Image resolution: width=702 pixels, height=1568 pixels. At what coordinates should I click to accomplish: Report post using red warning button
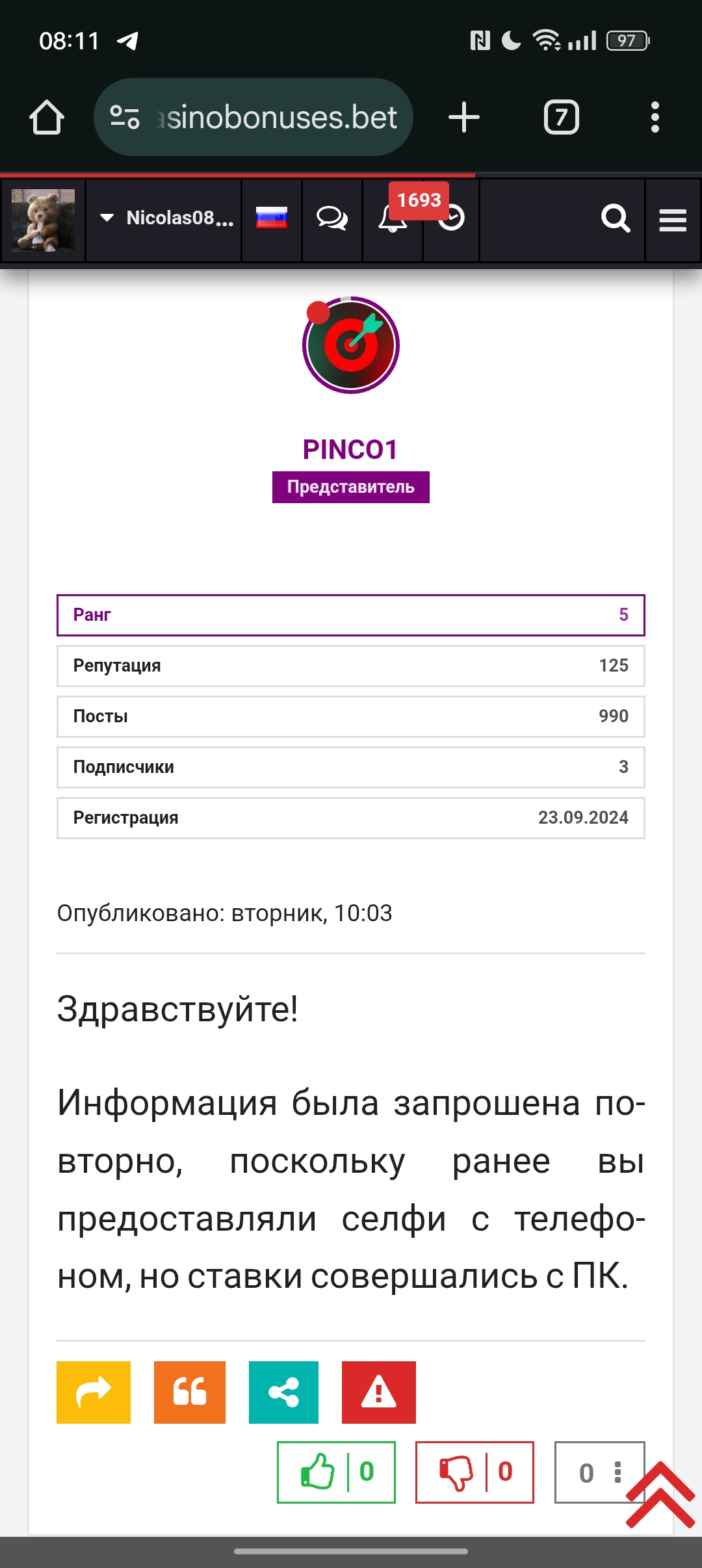pos(379,1392)
